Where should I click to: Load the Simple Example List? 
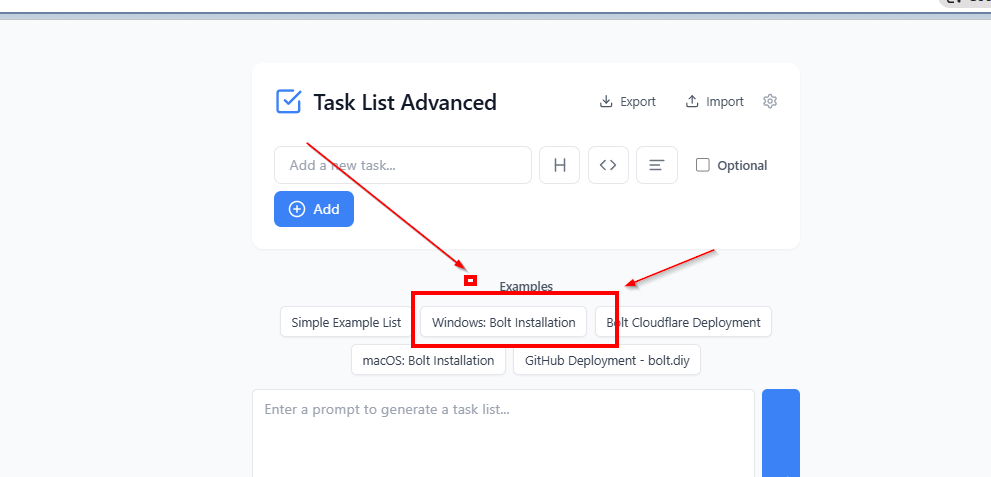pyautogui.click(x=346, y=322)
